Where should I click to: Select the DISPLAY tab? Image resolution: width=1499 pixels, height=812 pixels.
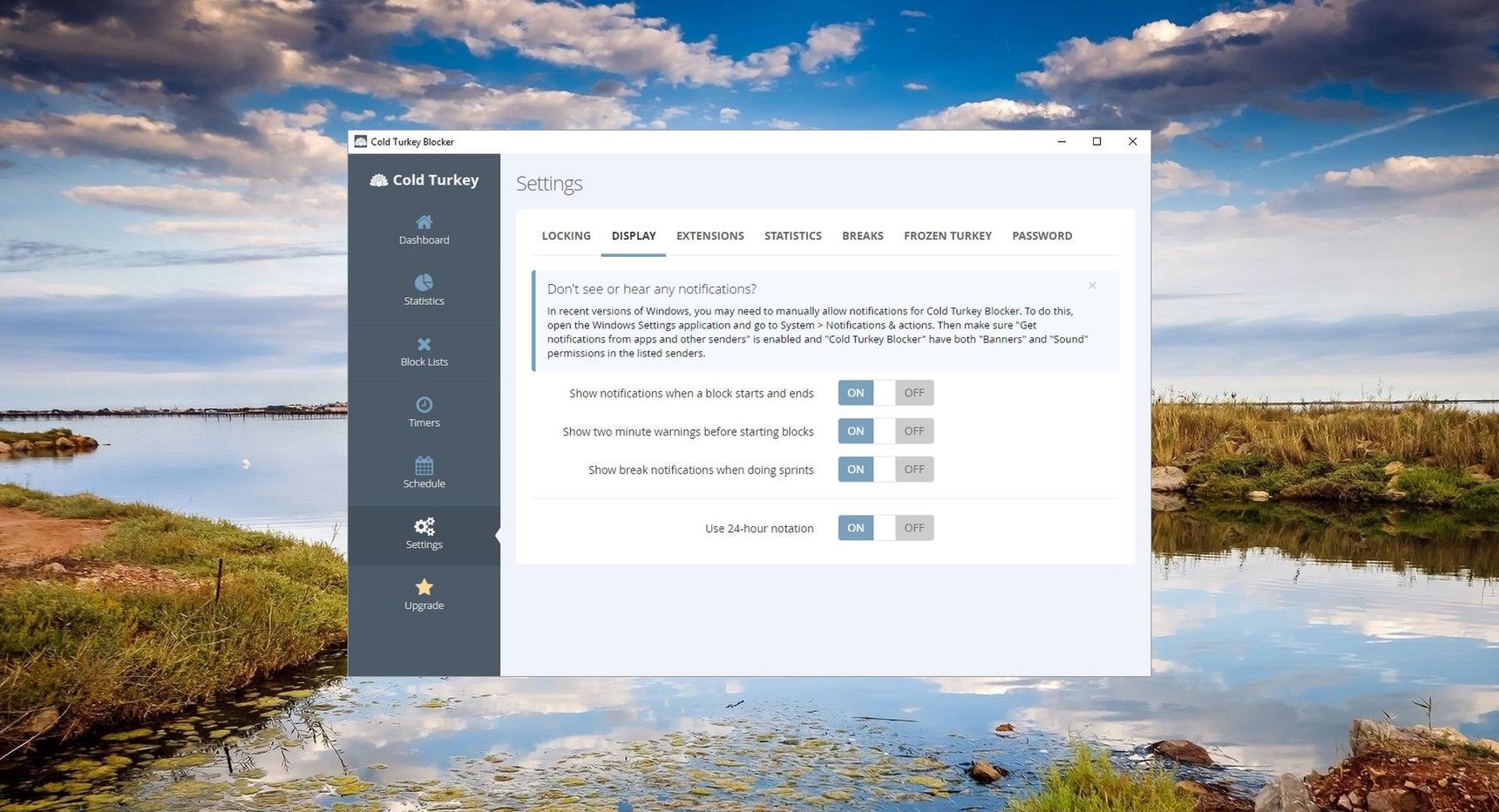[x=634, y=236]
